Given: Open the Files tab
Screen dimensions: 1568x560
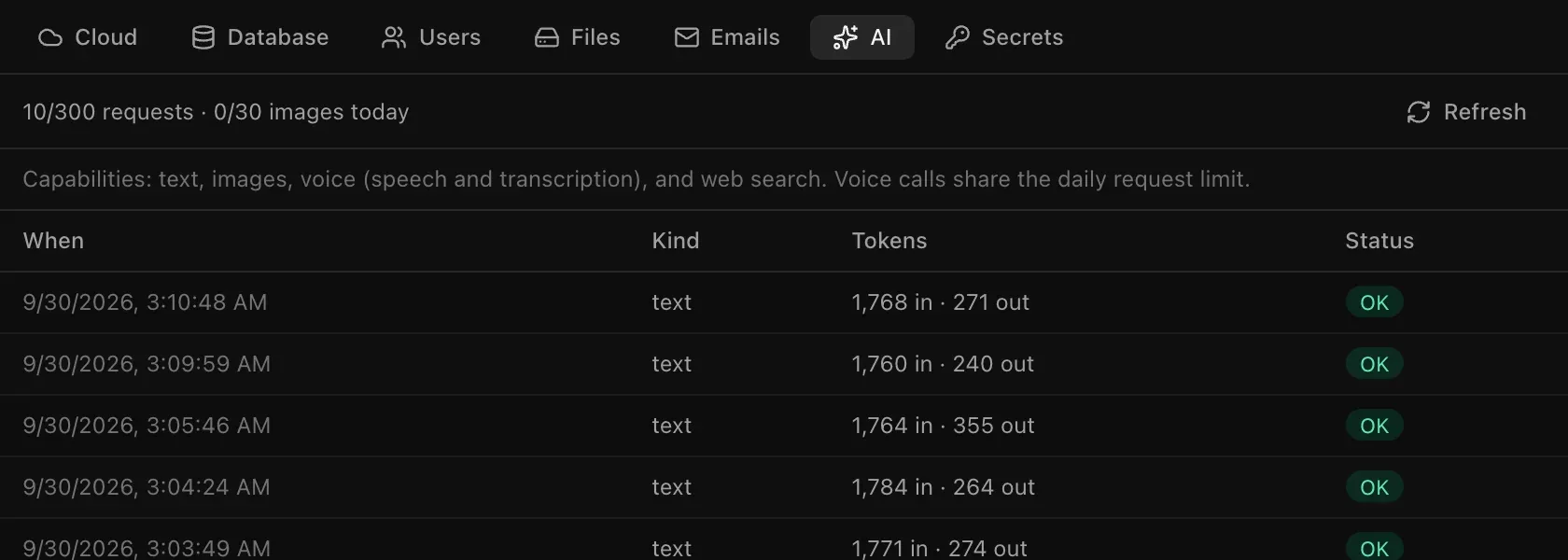Looking at the screenshot, I should 578,37.
